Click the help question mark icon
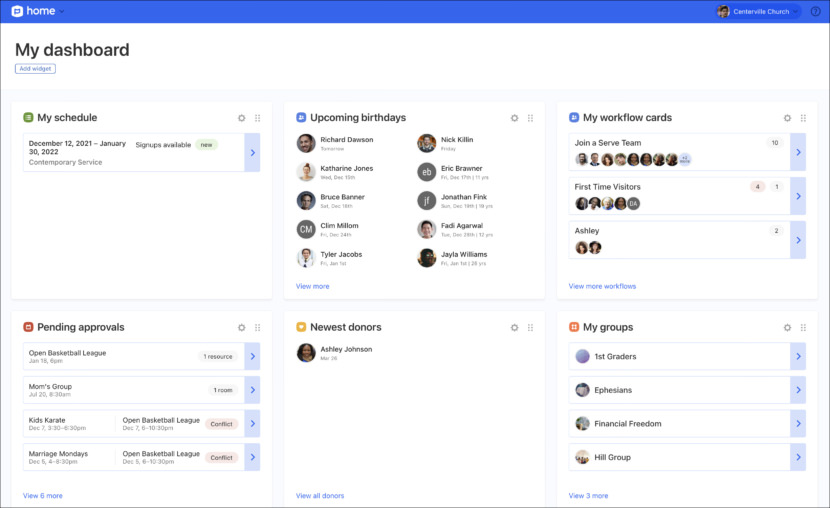Image resolution: width=830 pixels, height=508 pixels. pos(815,11)
